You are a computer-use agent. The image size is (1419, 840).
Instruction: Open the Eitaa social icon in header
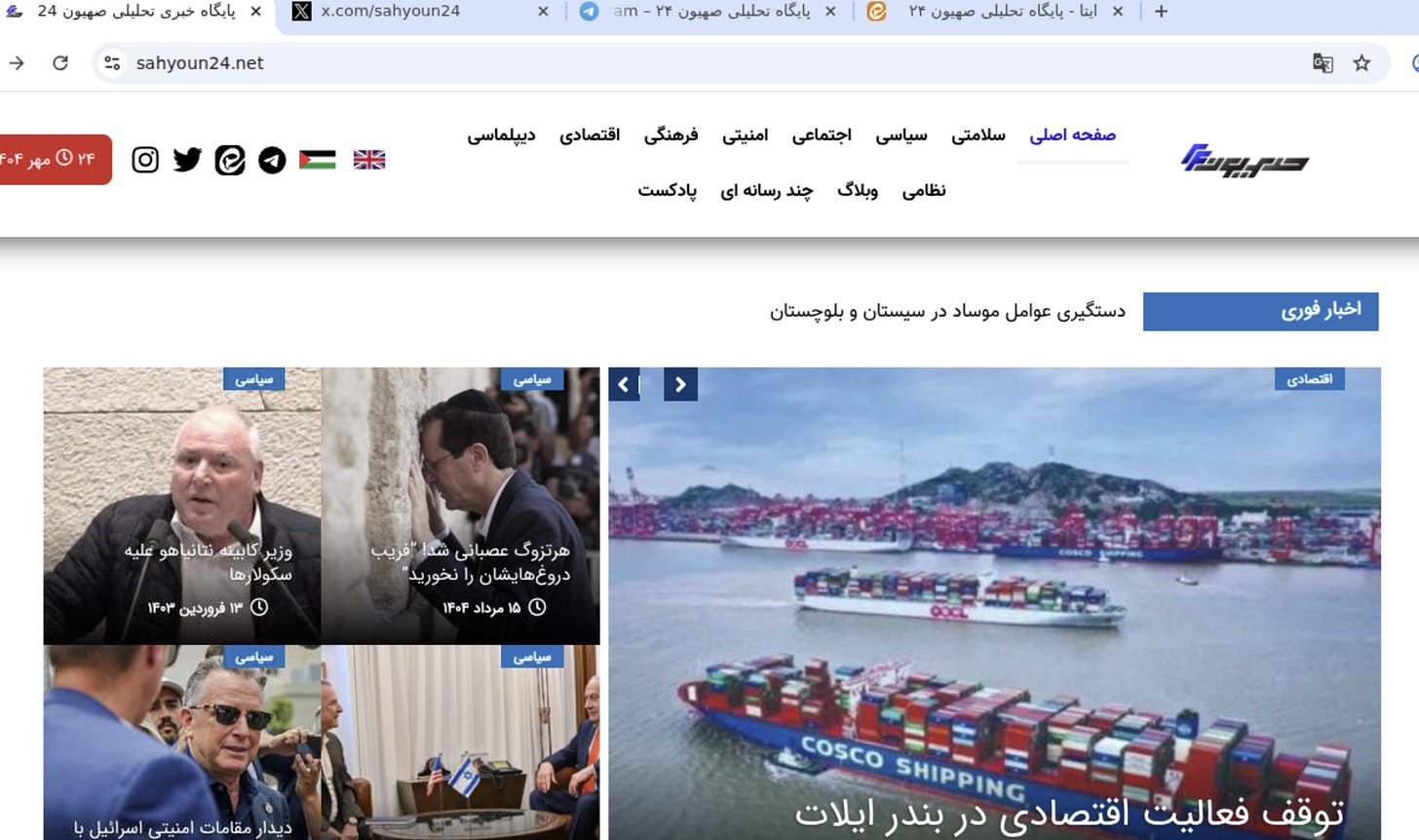(x=230, y=159)
